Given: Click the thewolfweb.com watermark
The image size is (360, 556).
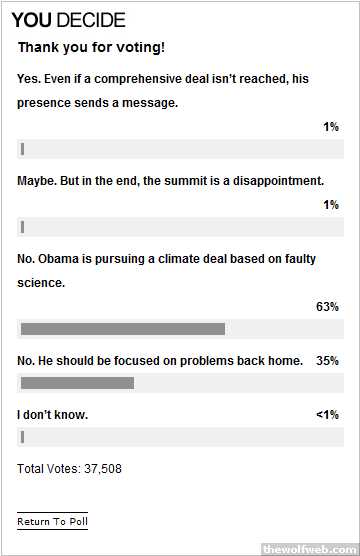Looking at the screenshot, I should click(x=311, y=549).
